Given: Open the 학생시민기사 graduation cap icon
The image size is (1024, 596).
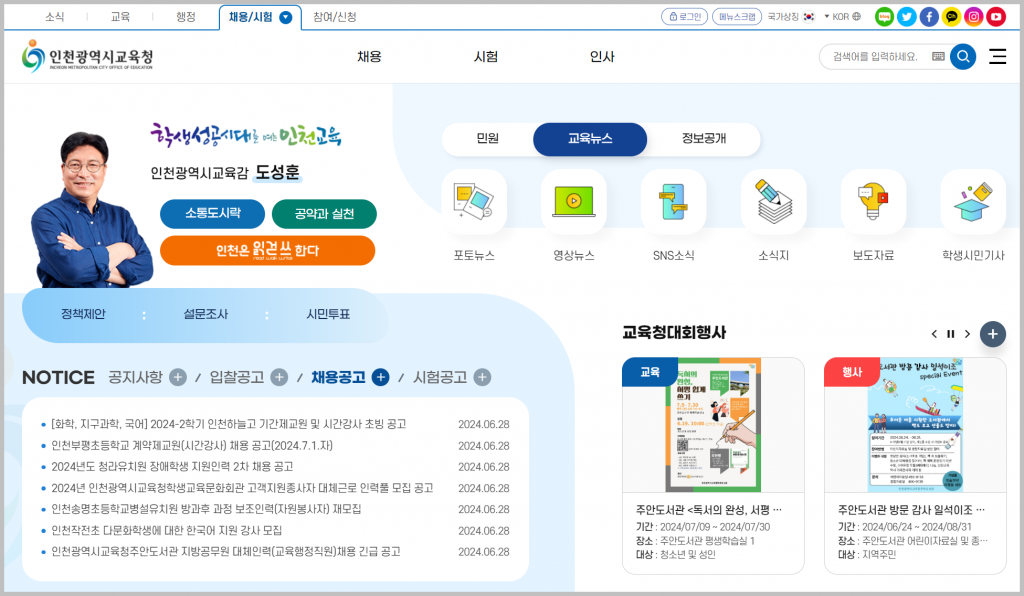Looking at the screenshot, I should coord(973,202).
